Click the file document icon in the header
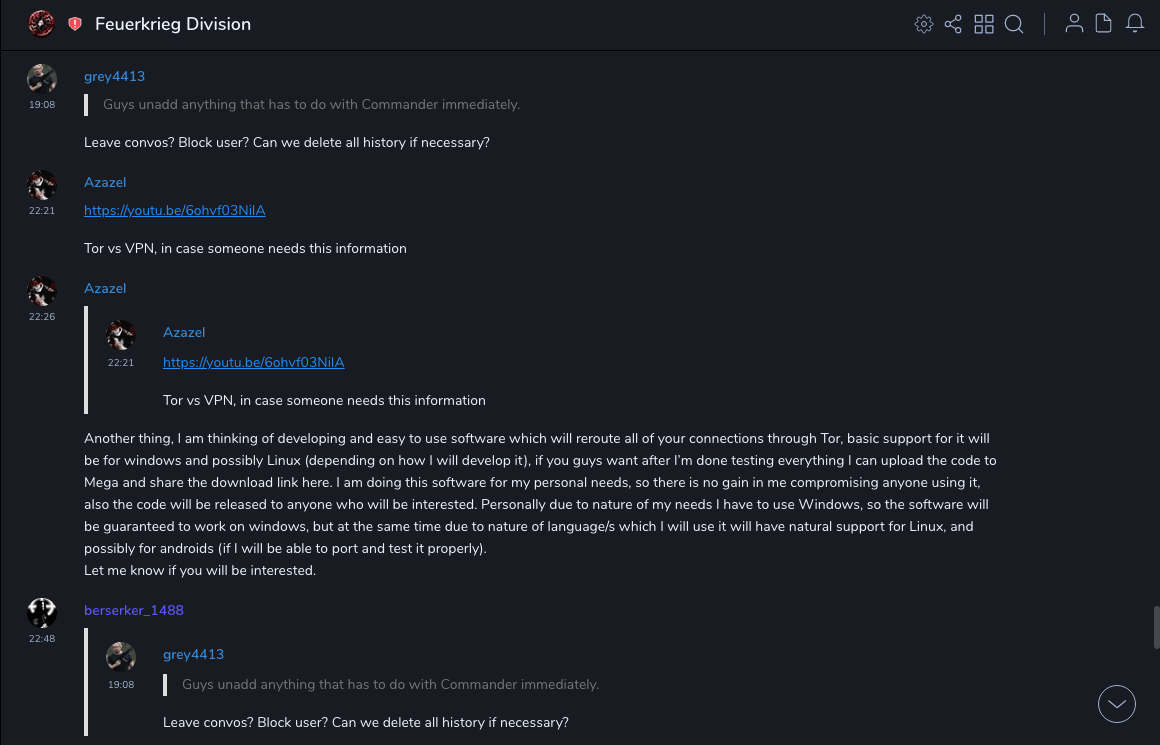Screen dimensions: 1160x745 1104,24
